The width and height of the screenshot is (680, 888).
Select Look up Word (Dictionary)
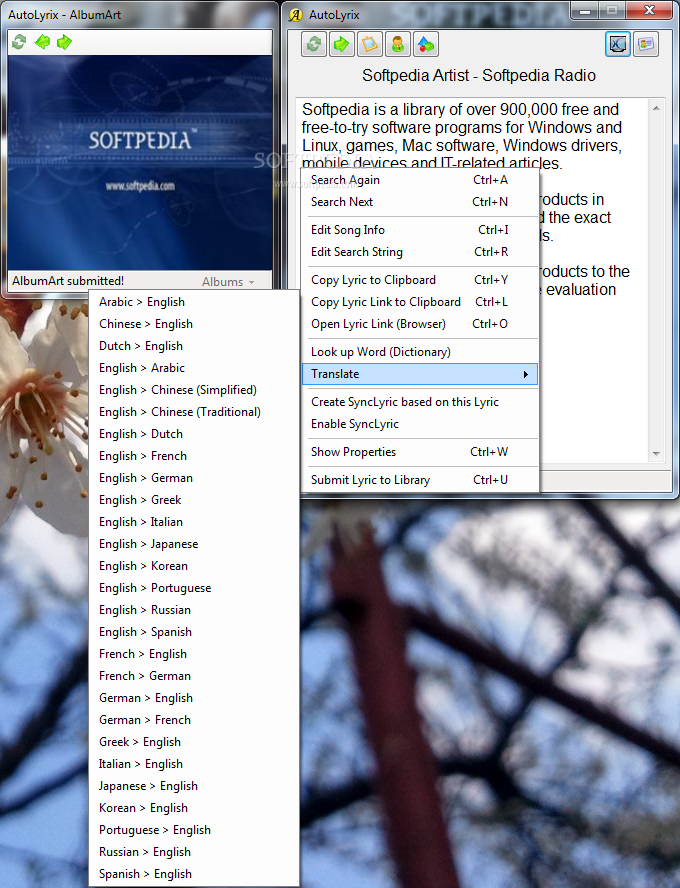click(x=420, y=352)
